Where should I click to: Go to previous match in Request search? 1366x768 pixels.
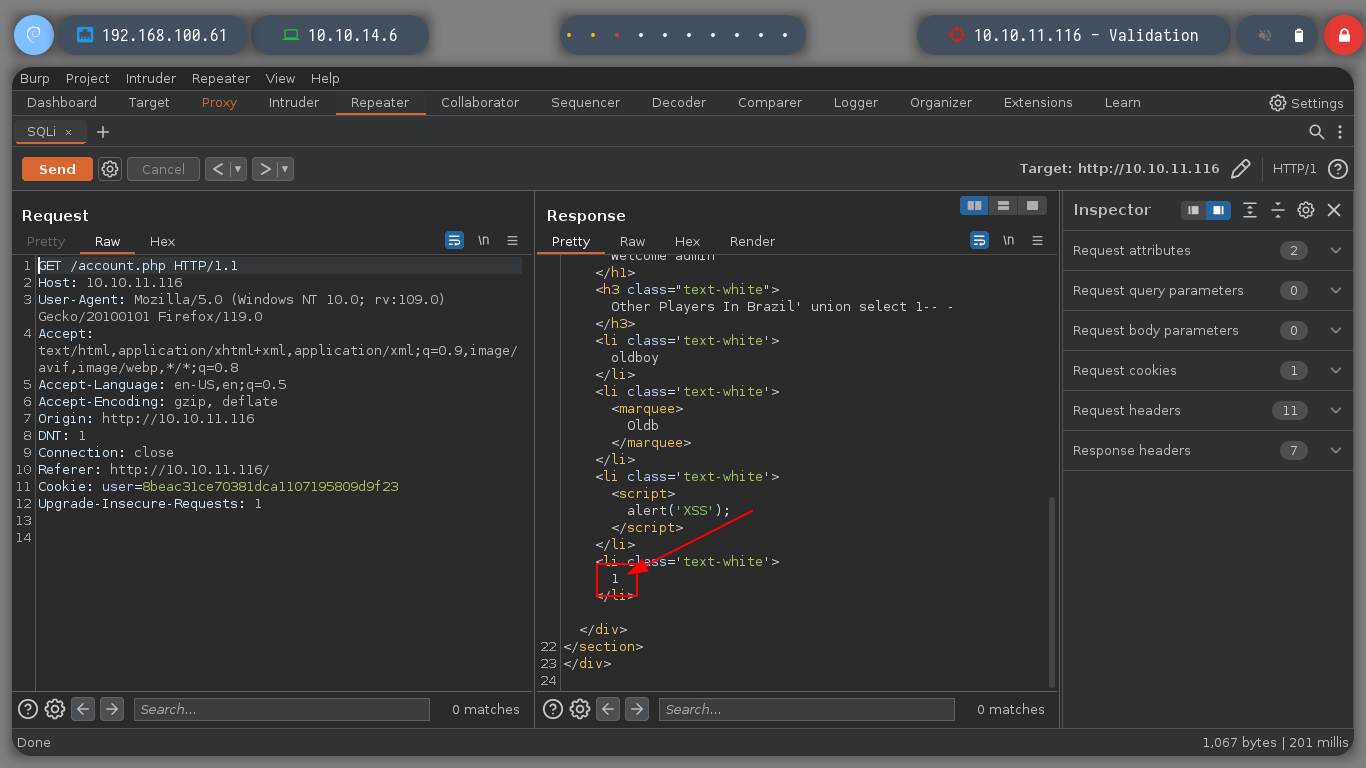click(x=84, y=709)
